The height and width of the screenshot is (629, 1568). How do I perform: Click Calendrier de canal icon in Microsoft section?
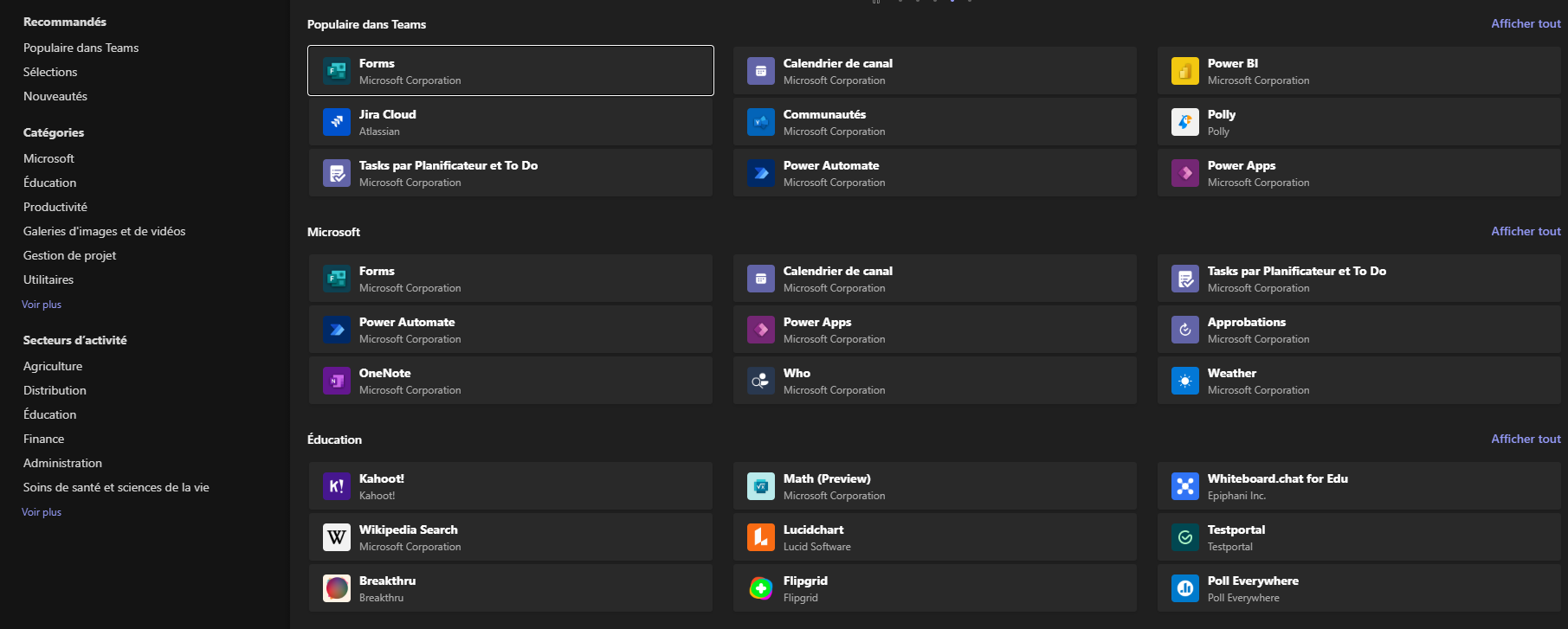(761, 279)
